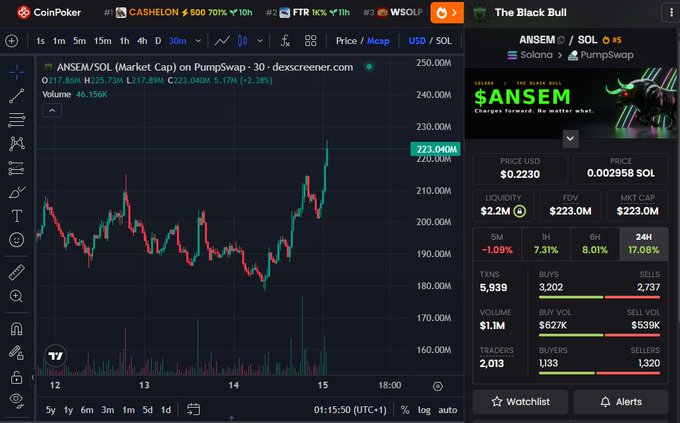Open the CoinPoker ad link
680x423 pixels.
pos(49,13)
